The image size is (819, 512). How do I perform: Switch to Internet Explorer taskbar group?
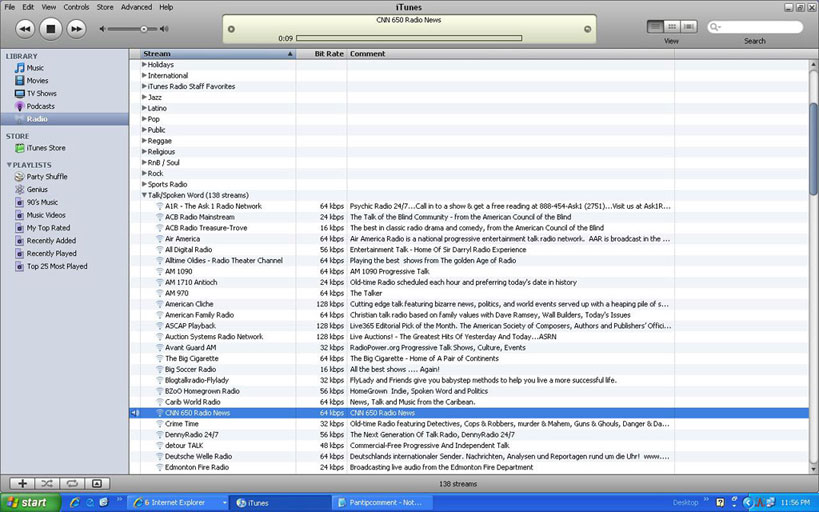pyautogui.click(x=177, y=503)
